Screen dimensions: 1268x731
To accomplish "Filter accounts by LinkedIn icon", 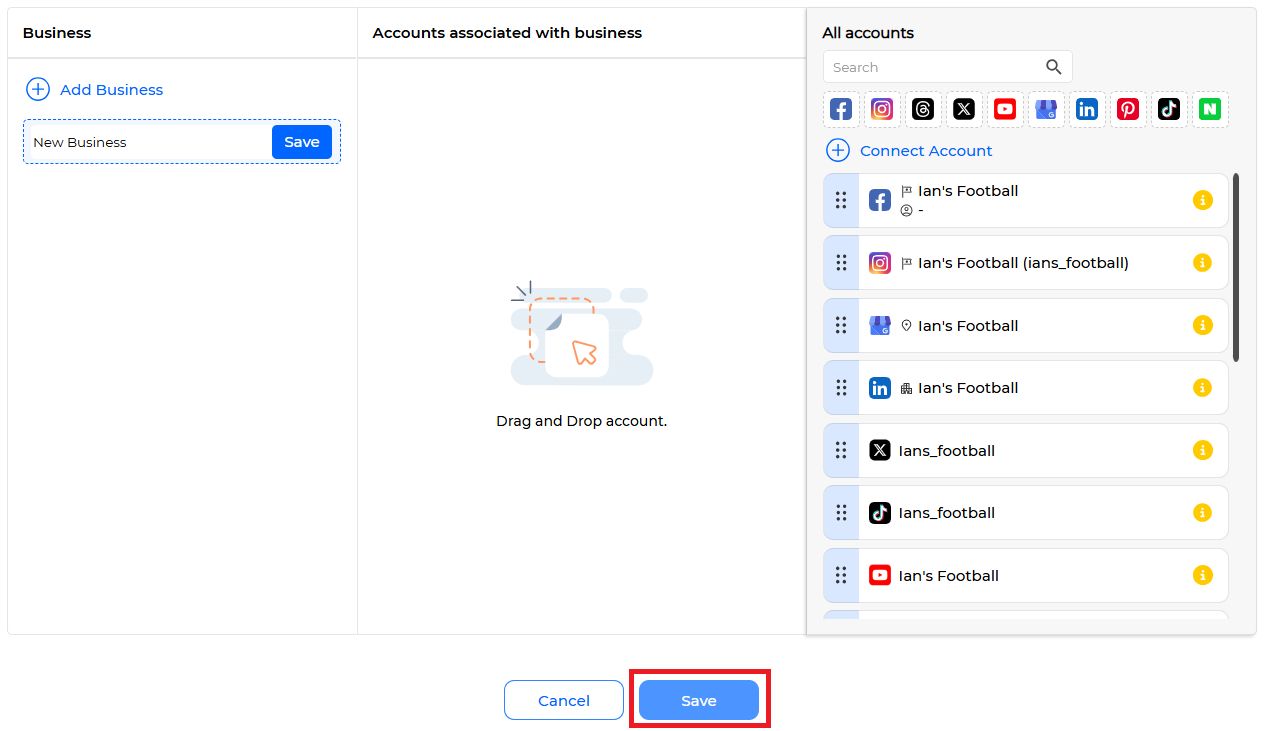I will (x=1087, y=109).
